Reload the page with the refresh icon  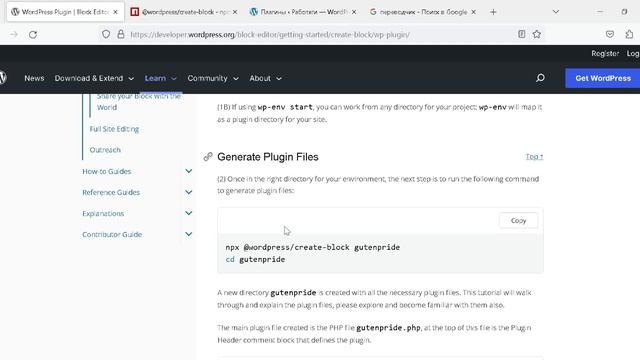[33, 35]
